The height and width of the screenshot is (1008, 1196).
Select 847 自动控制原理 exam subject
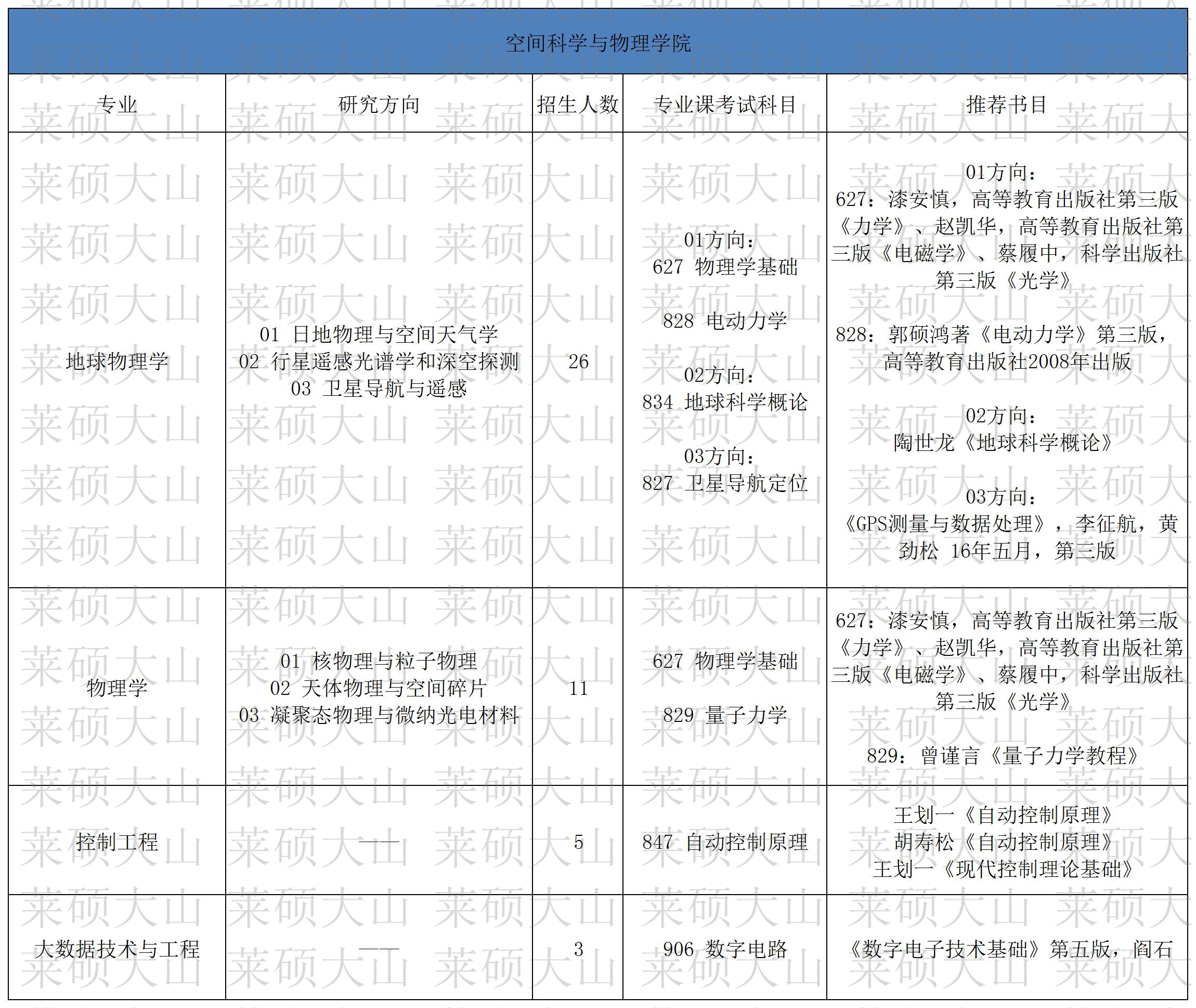point(724,842)
